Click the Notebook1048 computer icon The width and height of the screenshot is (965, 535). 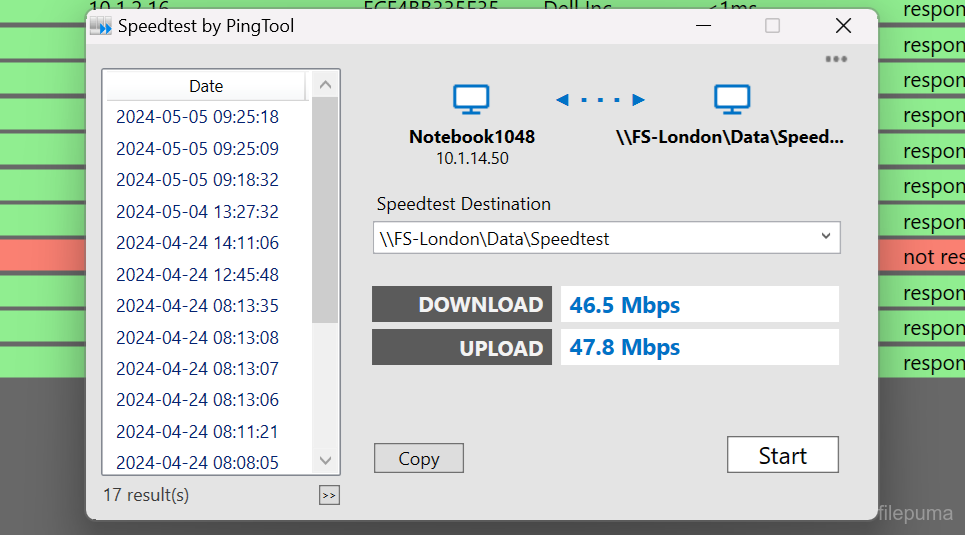click(x=471, y=99)
